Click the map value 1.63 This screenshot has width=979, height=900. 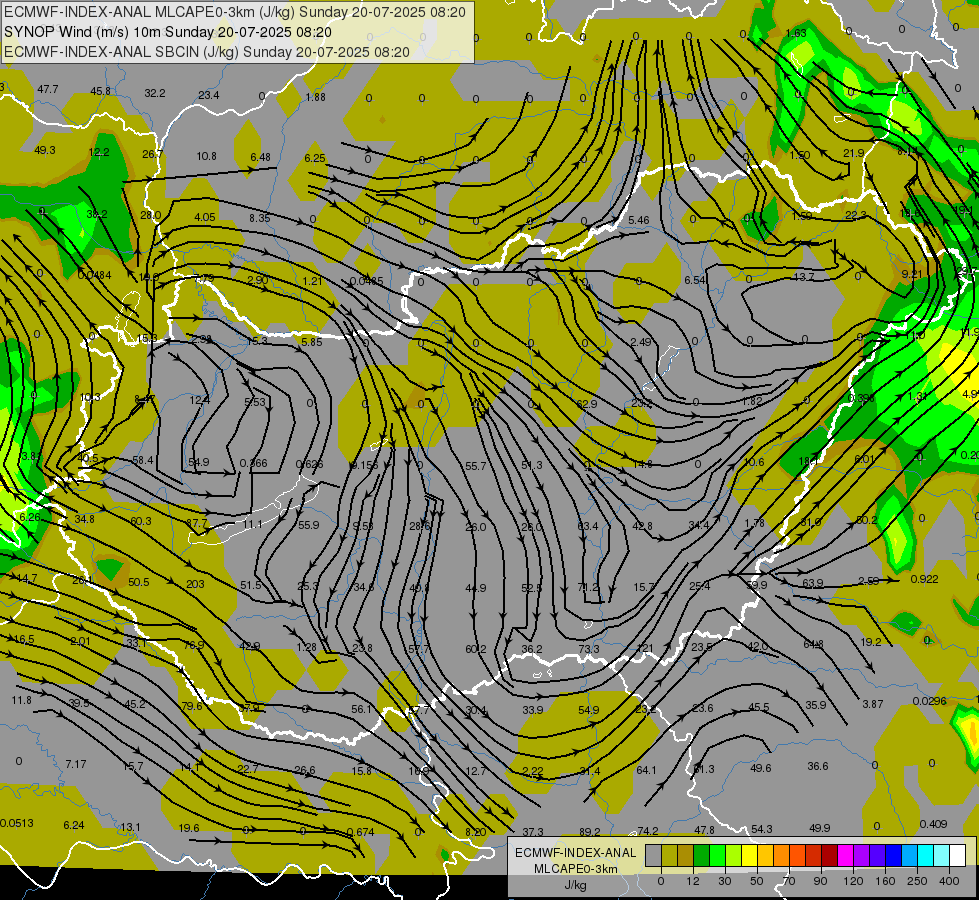[796, 33]
